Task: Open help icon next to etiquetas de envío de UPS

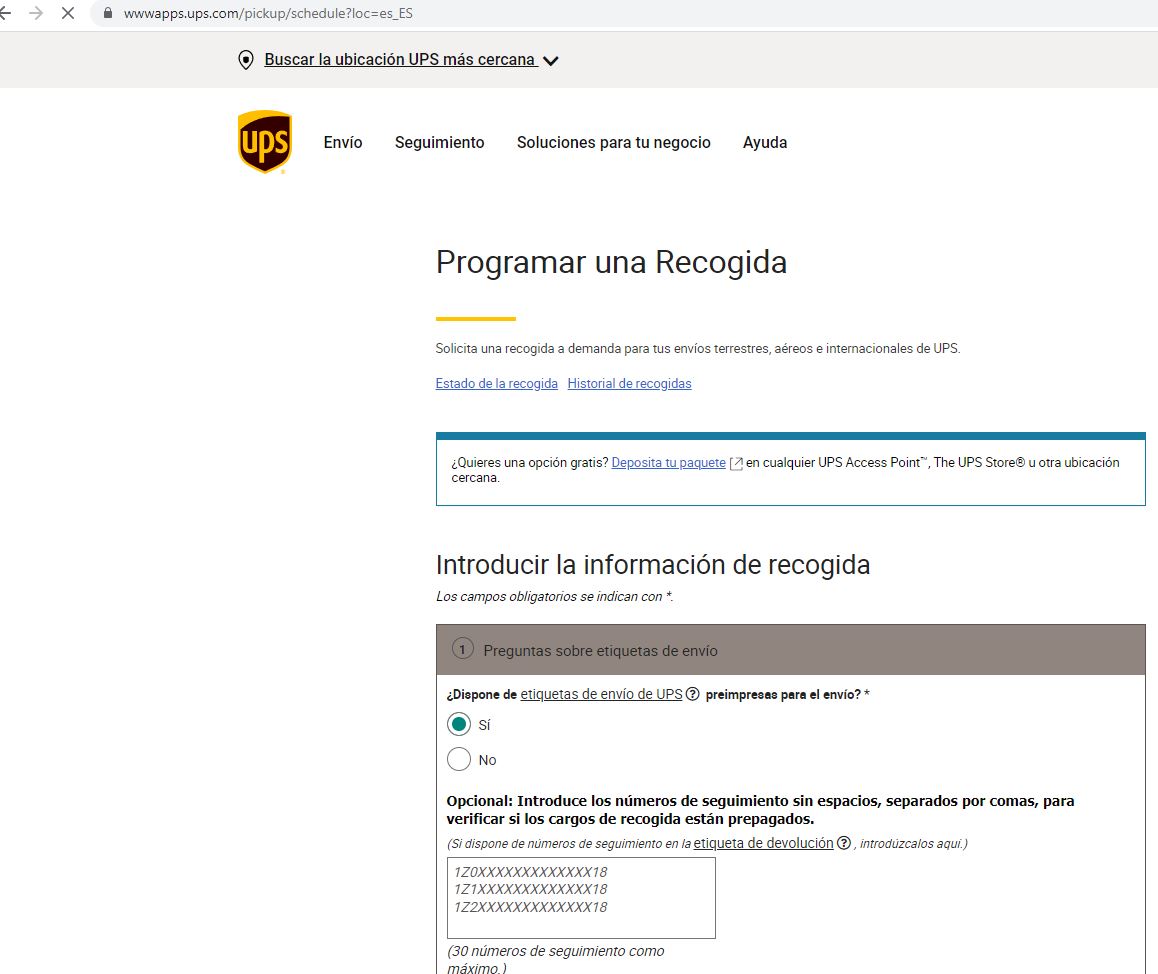Action: pyautogui.click(x=692, y=694)
